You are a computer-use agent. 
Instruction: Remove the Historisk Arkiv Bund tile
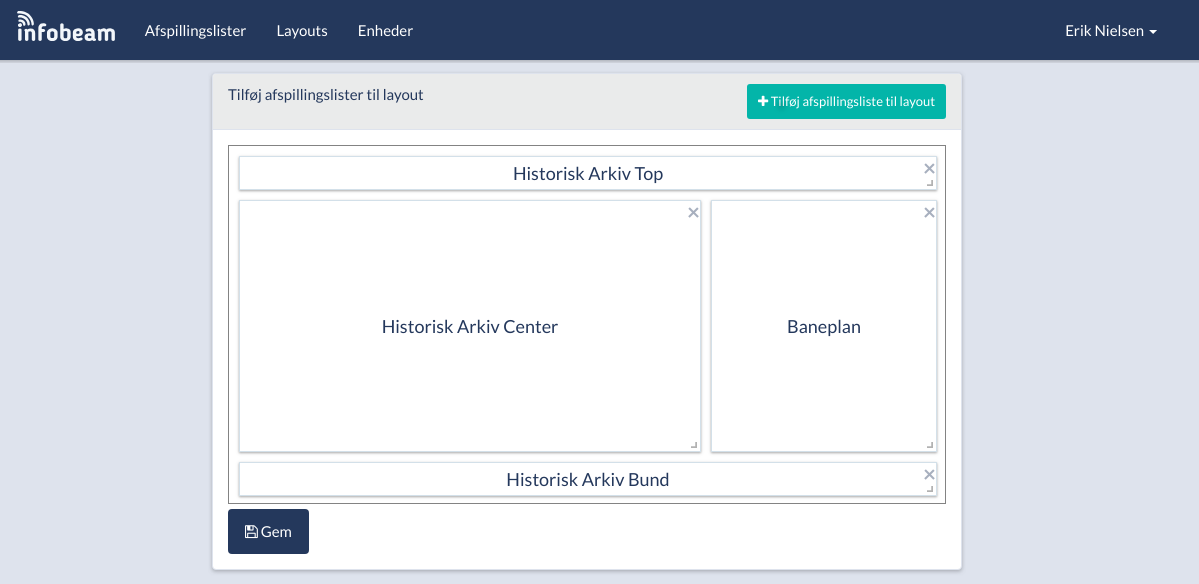click(x=929, y=474)
